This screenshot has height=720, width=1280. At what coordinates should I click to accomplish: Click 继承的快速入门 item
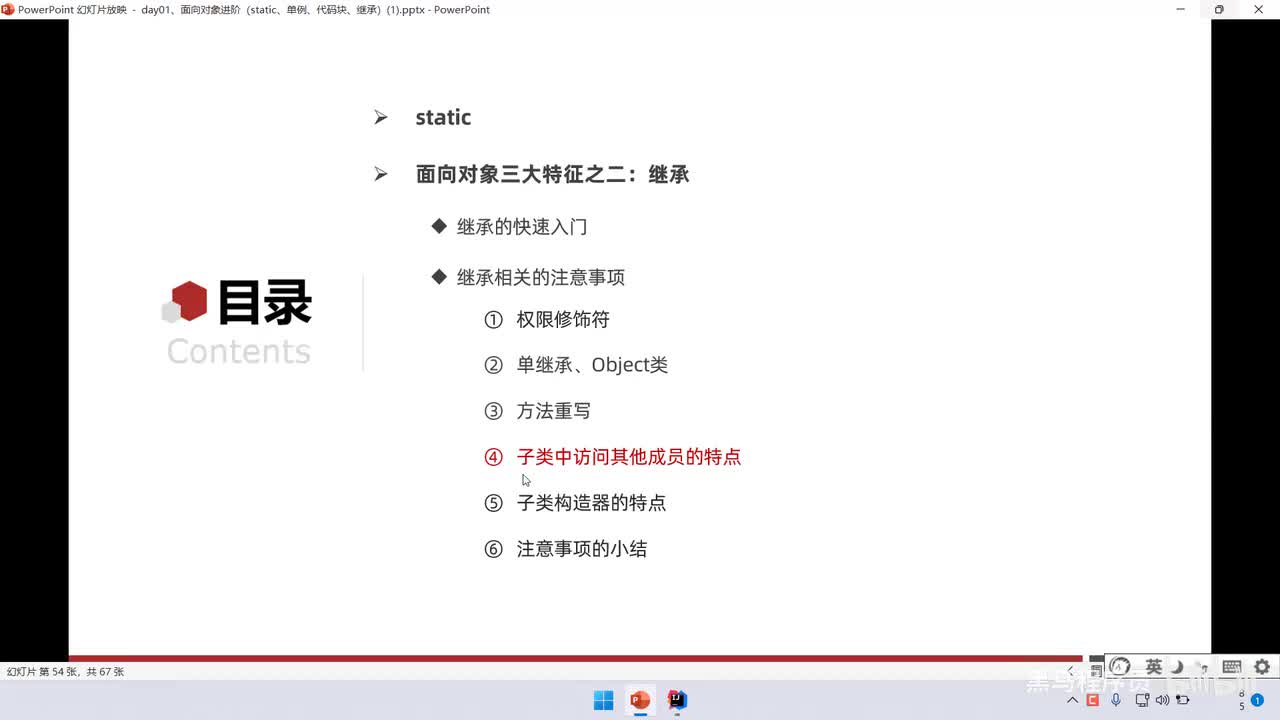[522, 227]
